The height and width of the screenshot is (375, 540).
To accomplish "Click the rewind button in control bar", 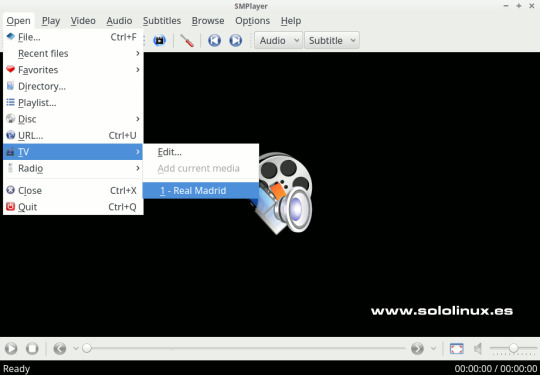I will 60,348.
